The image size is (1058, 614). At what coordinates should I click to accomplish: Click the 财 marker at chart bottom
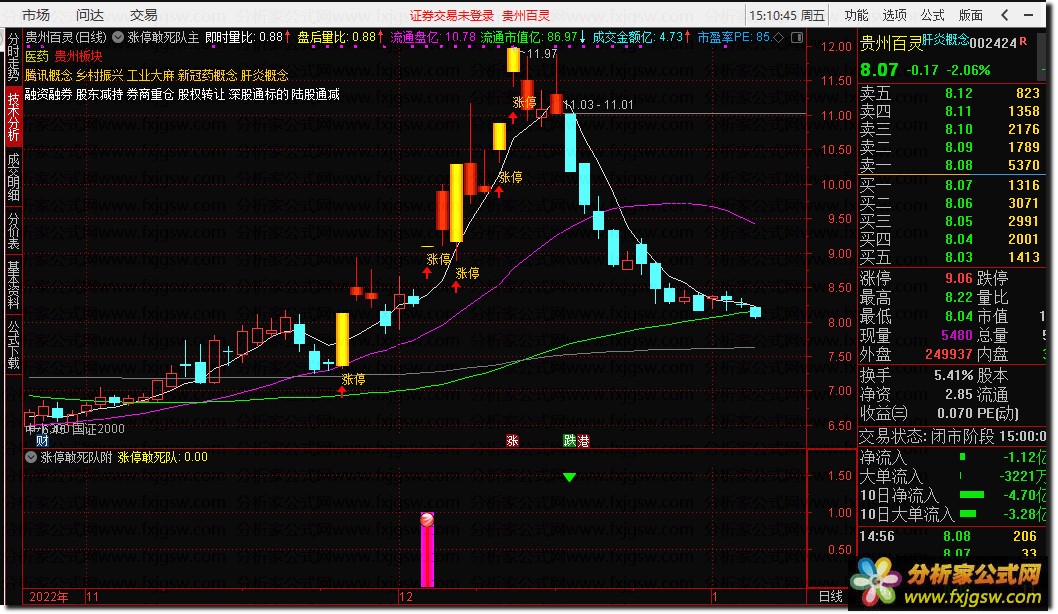(43, 441)
